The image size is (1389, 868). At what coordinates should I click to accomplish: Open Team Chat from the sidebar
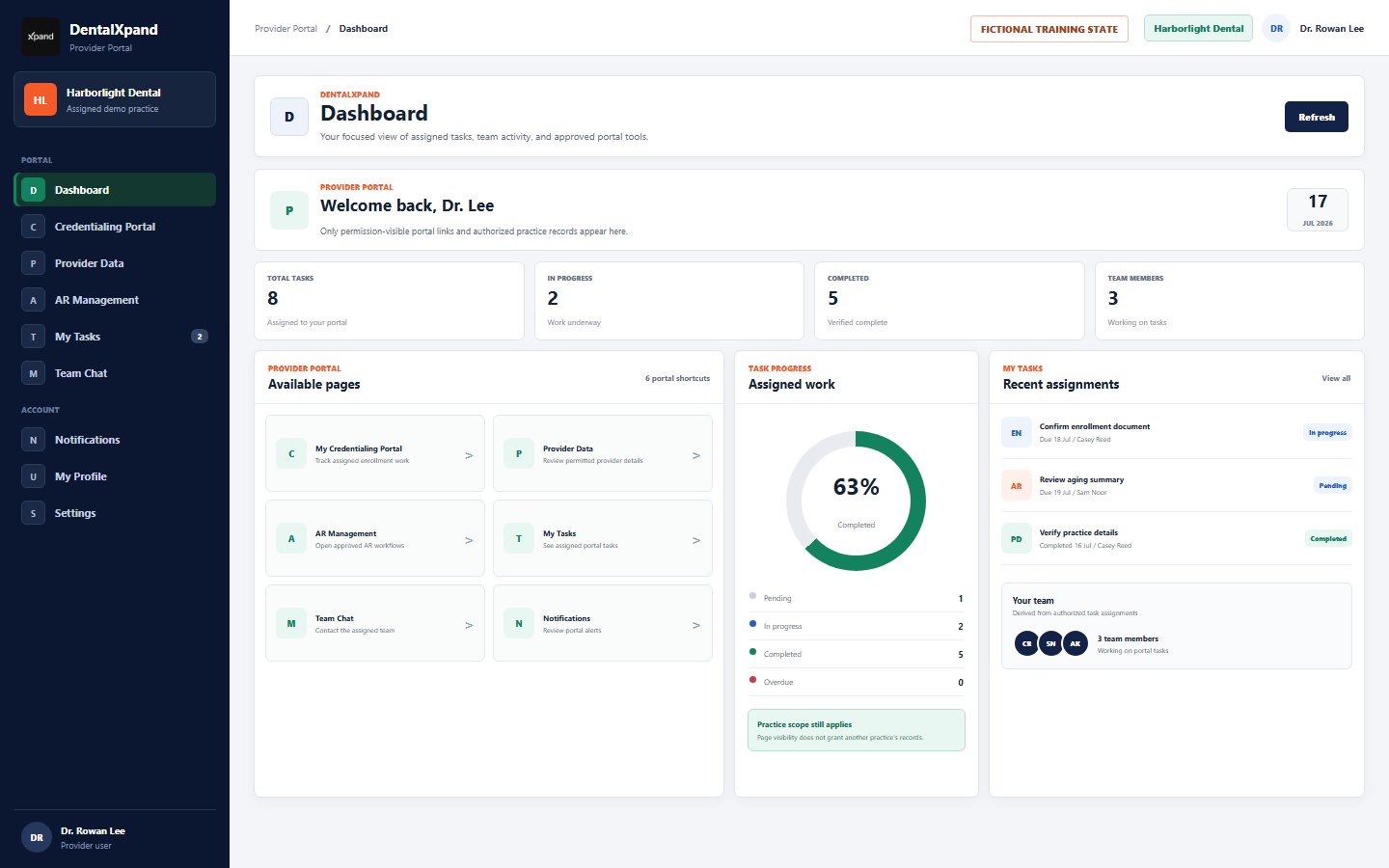pos(115,373)
